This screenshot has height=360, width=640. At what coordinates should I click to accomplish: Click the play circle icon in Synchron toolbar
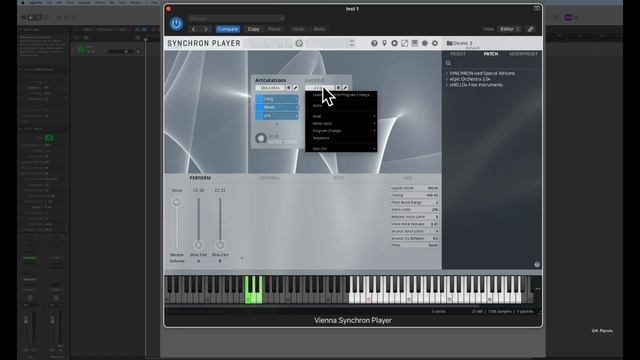[394, 43]
